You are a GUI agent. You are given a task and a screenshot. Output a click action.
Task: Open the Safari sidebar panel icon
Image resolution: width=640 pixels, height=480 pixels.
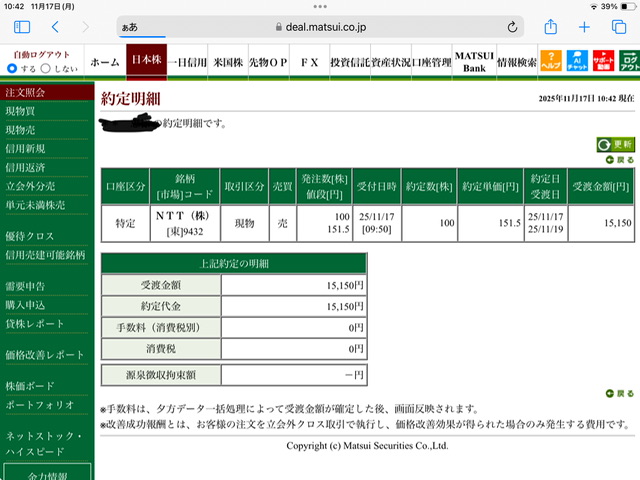pyautogui.click(x=22, y=27)
